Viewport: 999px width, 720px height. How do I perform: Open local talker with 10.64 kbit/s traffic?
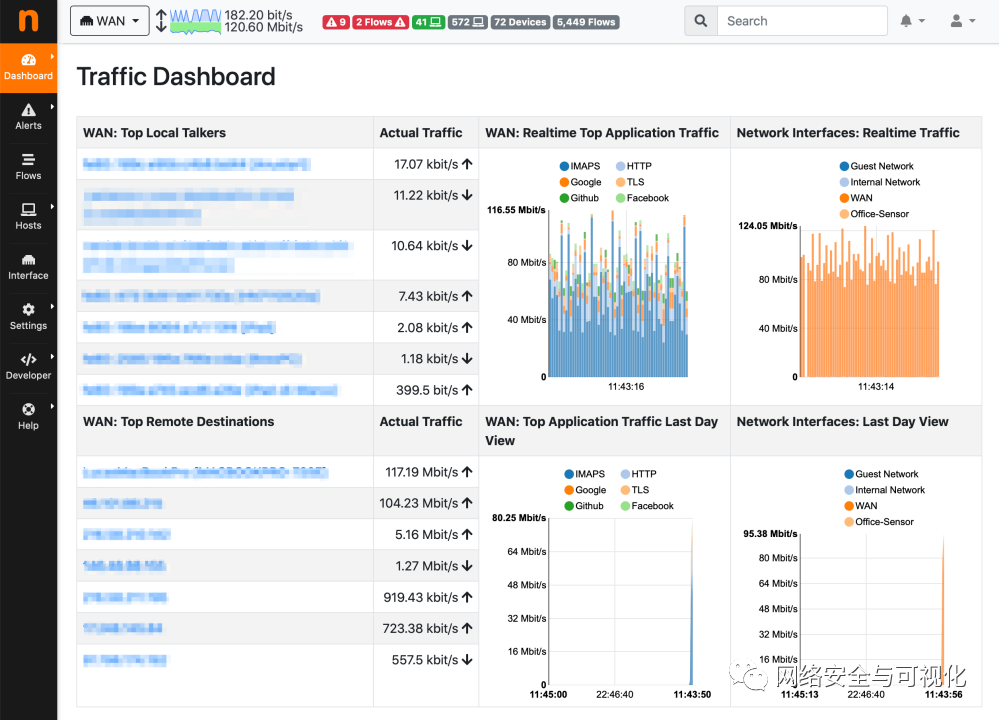click(x=217, y=255)
